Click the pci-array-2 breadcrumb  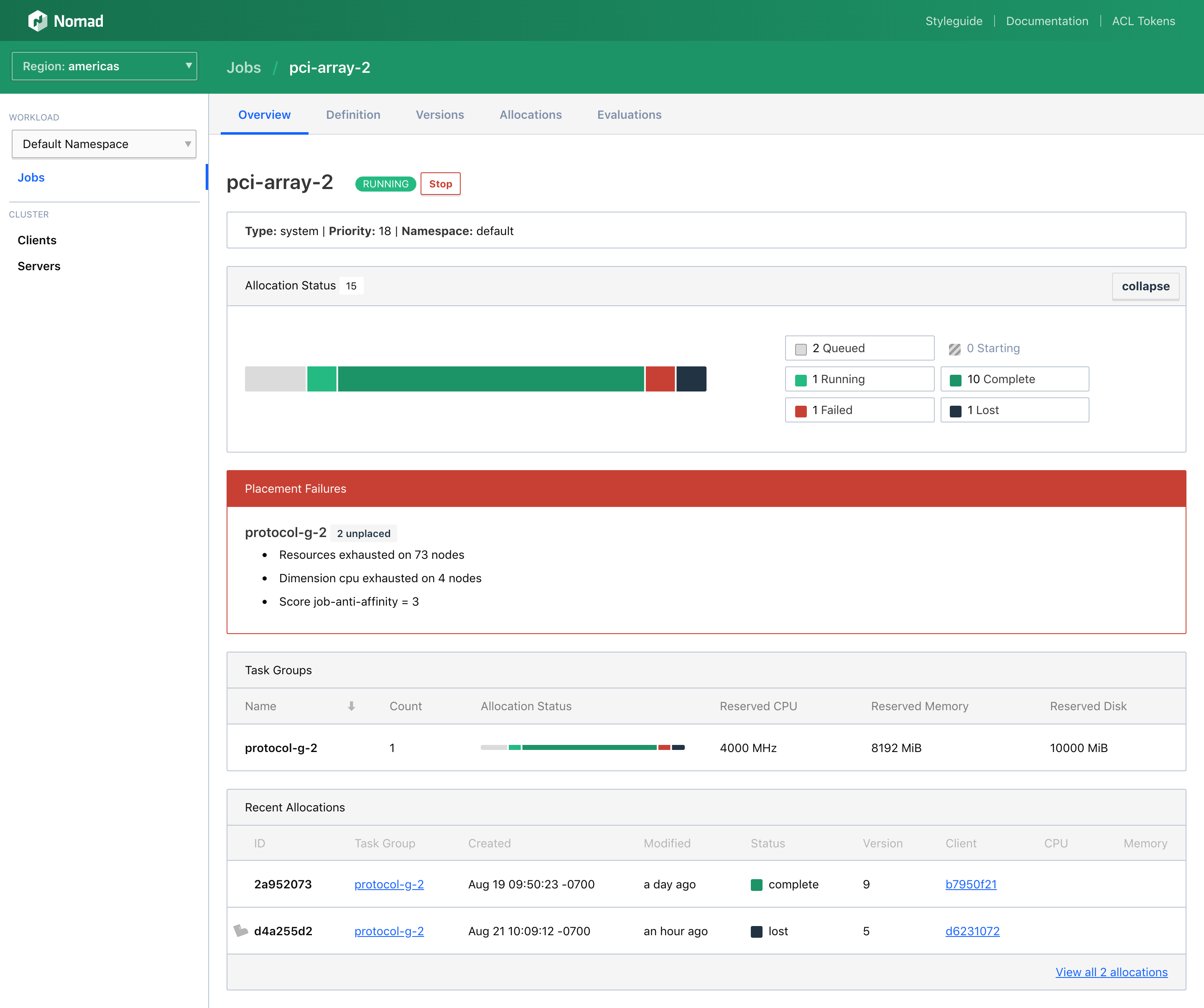click(330, 68)
